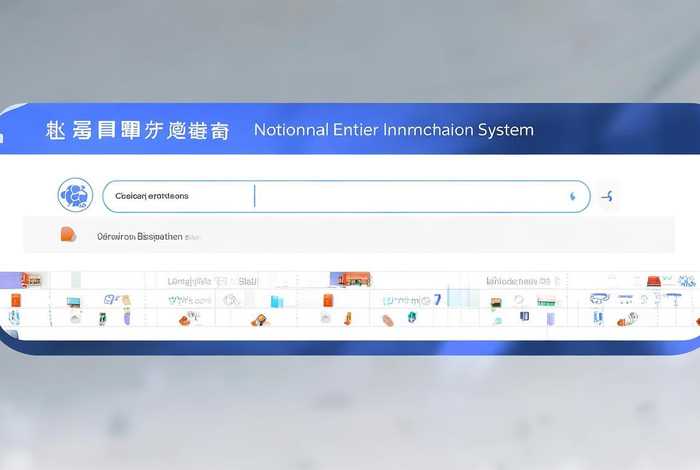Click the 'Notionnal Entier Innmchaion System' header title

pos(394,130)
